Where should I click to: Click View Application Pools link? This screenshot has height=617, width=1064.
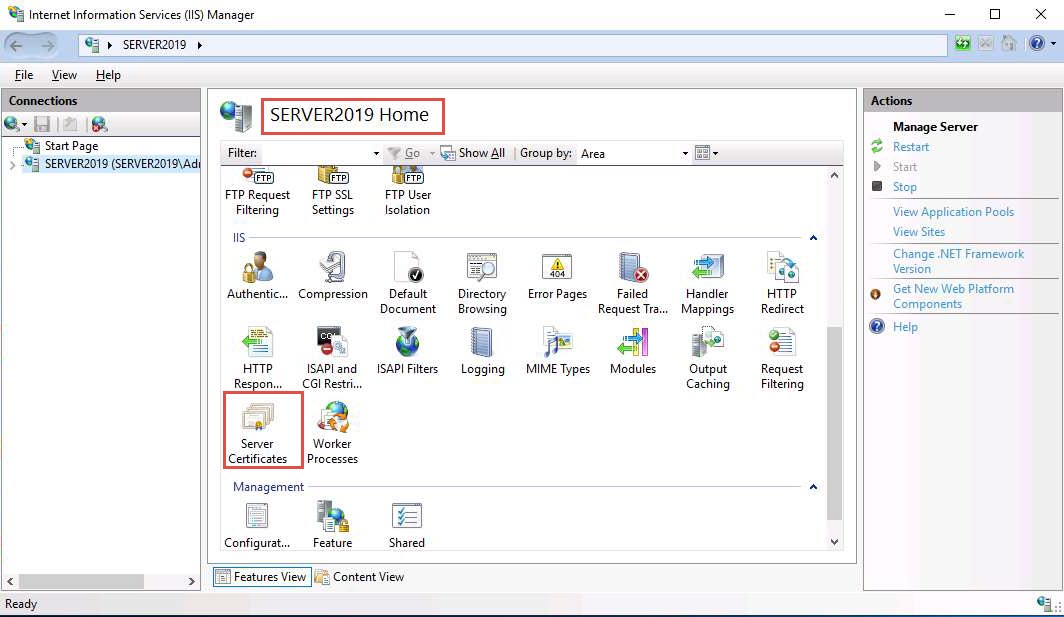point(953,212)
